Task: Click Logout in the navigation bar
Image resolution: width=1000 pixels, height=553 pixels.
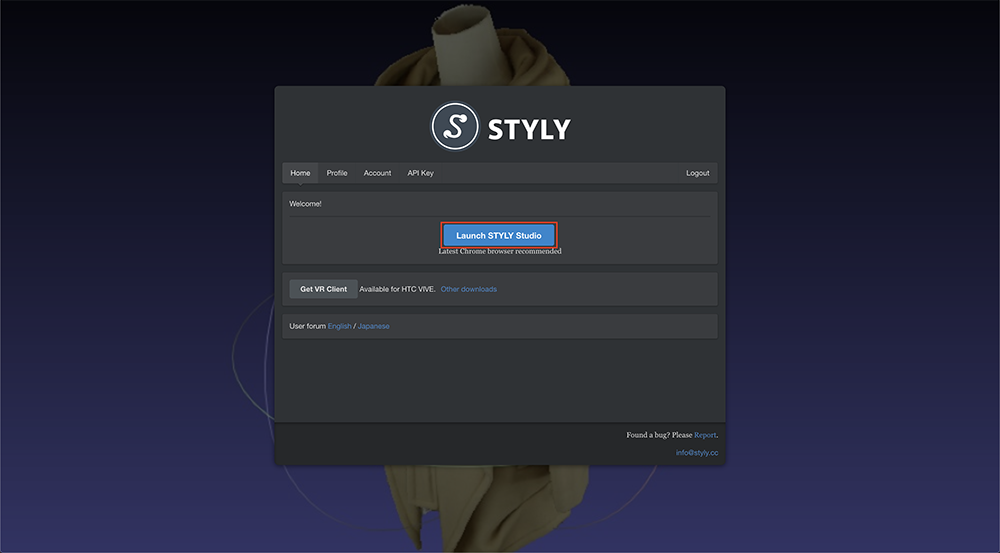Action: pos(698,173)
